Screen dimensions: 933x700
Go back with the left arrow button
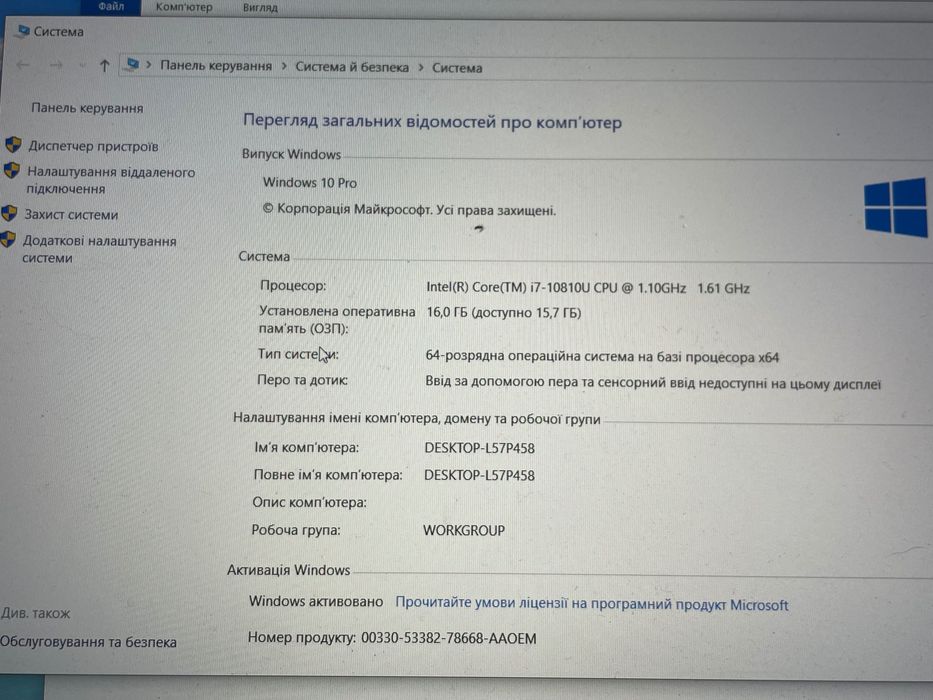23,64
